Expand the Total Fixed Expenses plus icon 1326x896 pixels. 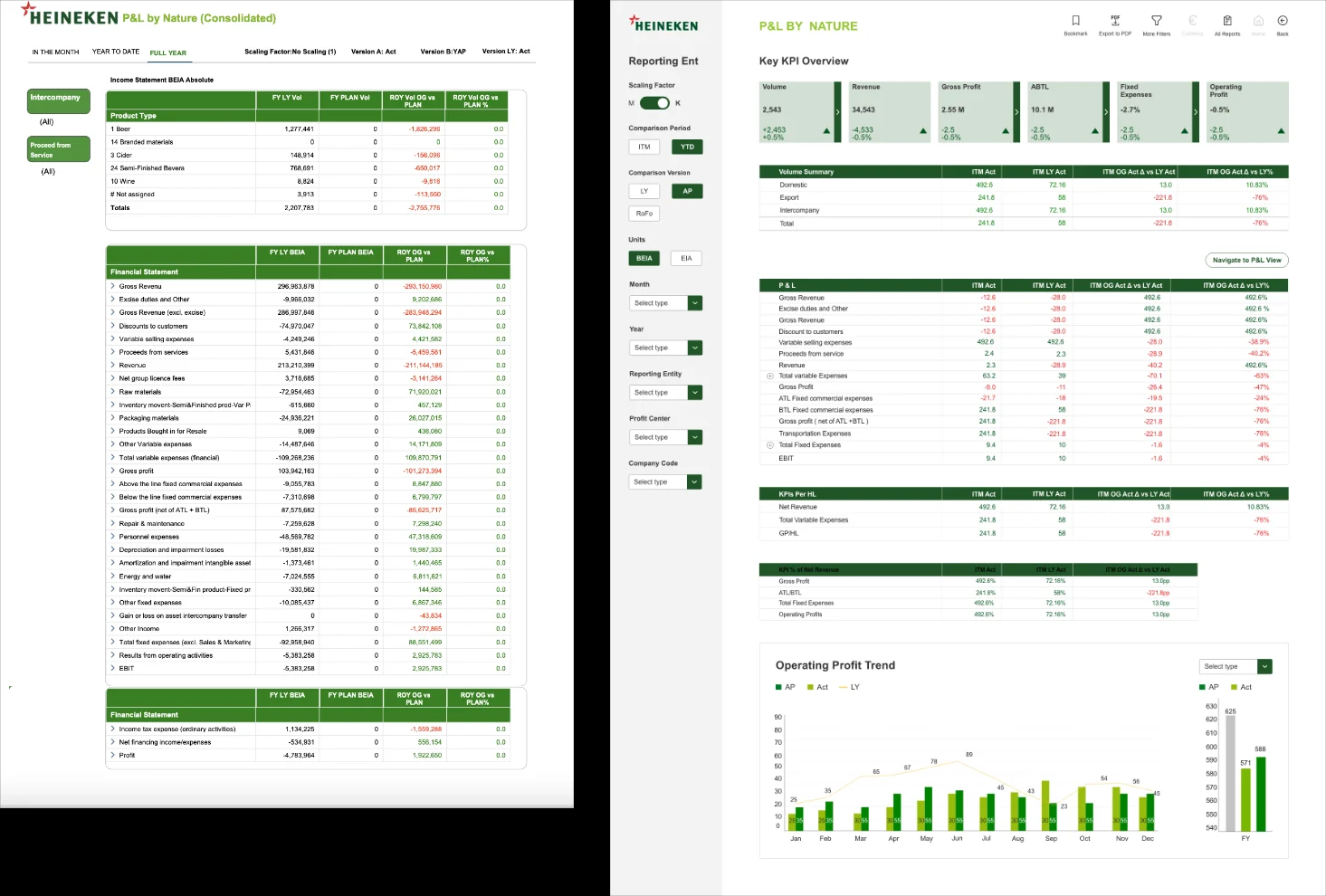pyautogui.click(x=770, y=444)
